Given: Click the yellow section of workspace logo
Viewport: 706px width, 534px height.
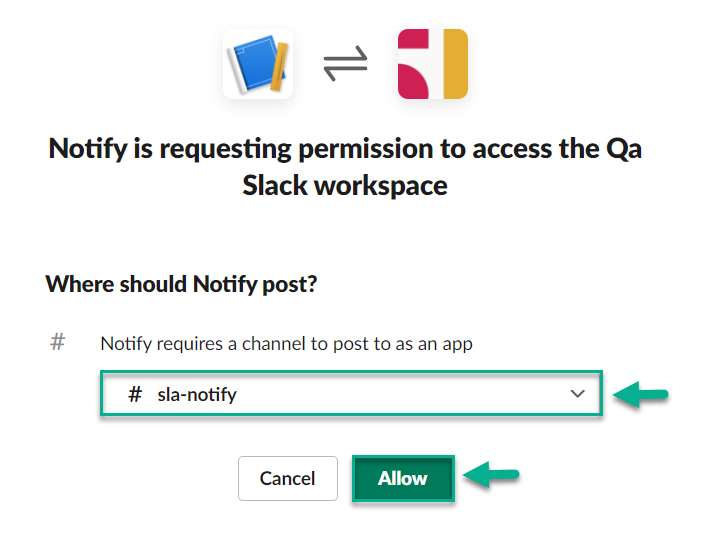Looking at the screenshot, I should 455,64.
